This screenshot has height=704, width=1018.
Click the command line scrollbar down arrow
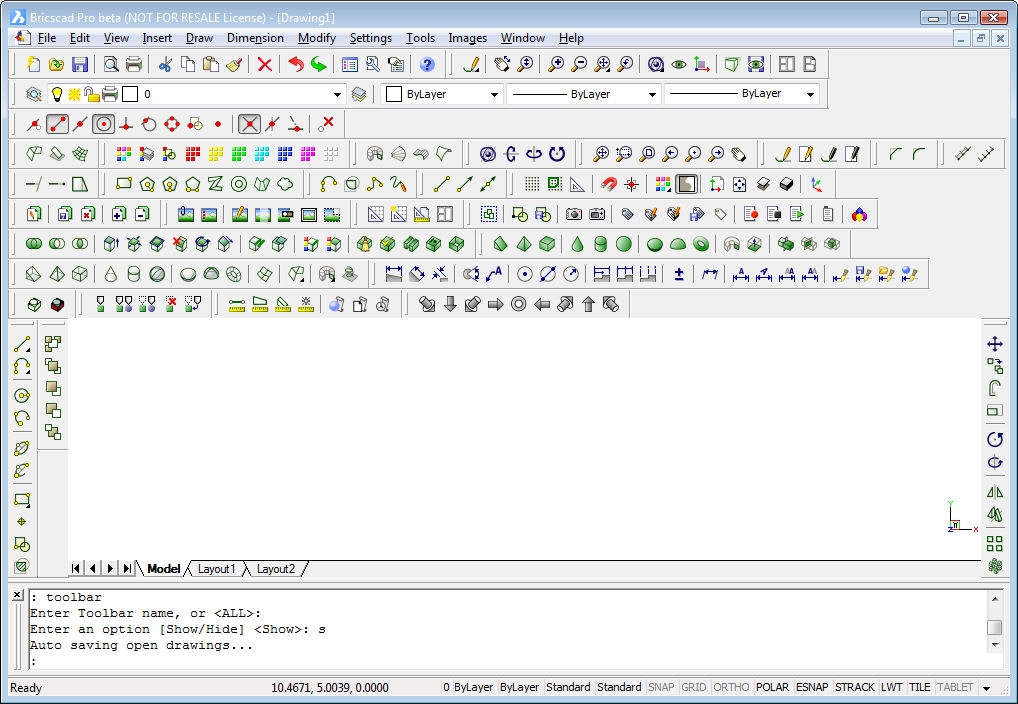[x=994, y=645]
